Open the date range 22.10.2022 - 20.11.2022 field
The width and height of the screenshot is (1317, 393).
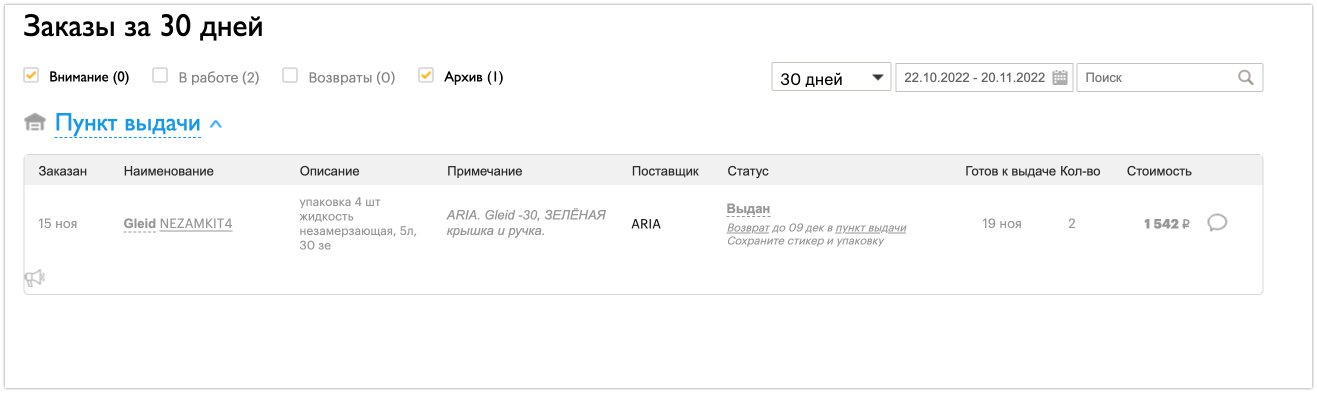coord(984,78)
